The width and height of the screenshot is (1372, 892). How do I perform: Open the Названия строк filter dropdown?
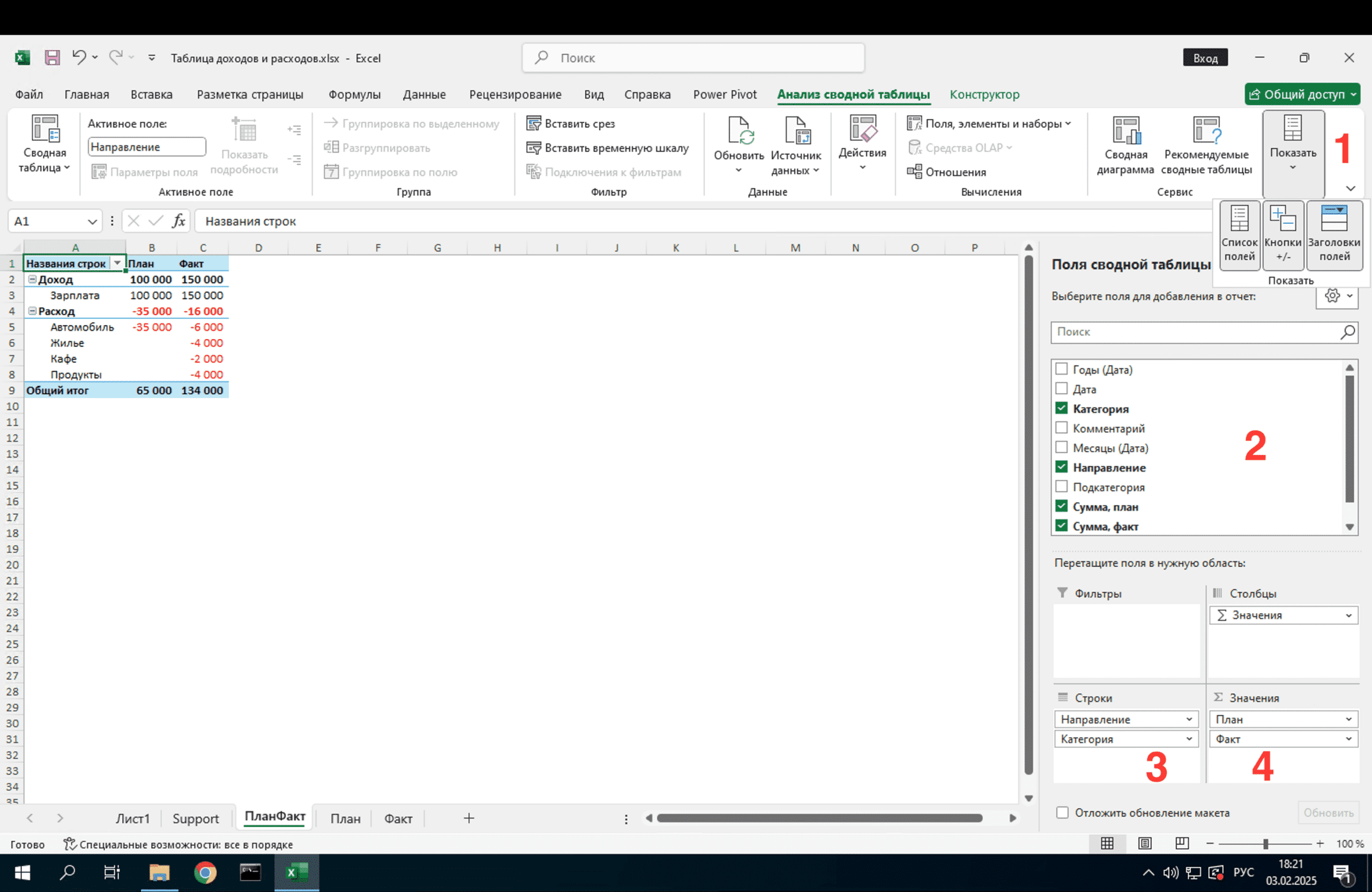(117, 263)
